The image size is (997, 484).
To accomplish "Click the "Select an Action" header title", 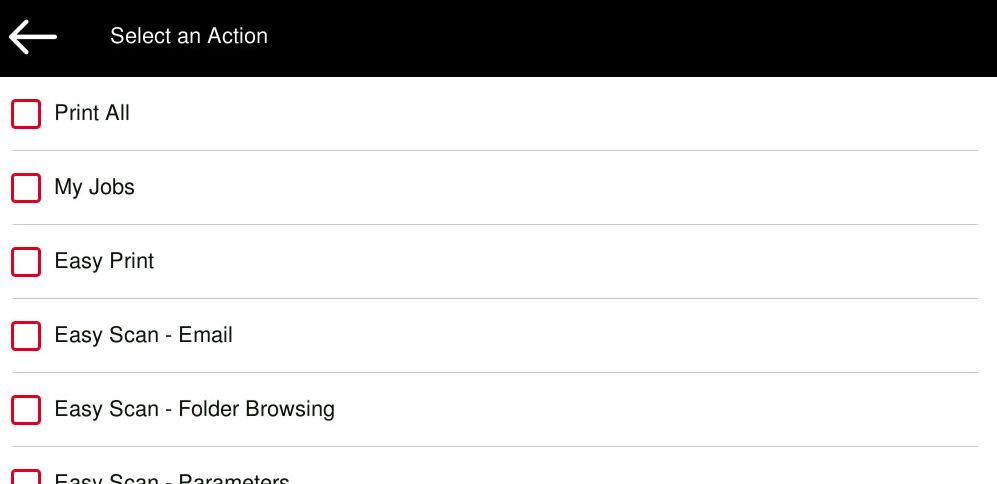I will click(x=189, y=36).
